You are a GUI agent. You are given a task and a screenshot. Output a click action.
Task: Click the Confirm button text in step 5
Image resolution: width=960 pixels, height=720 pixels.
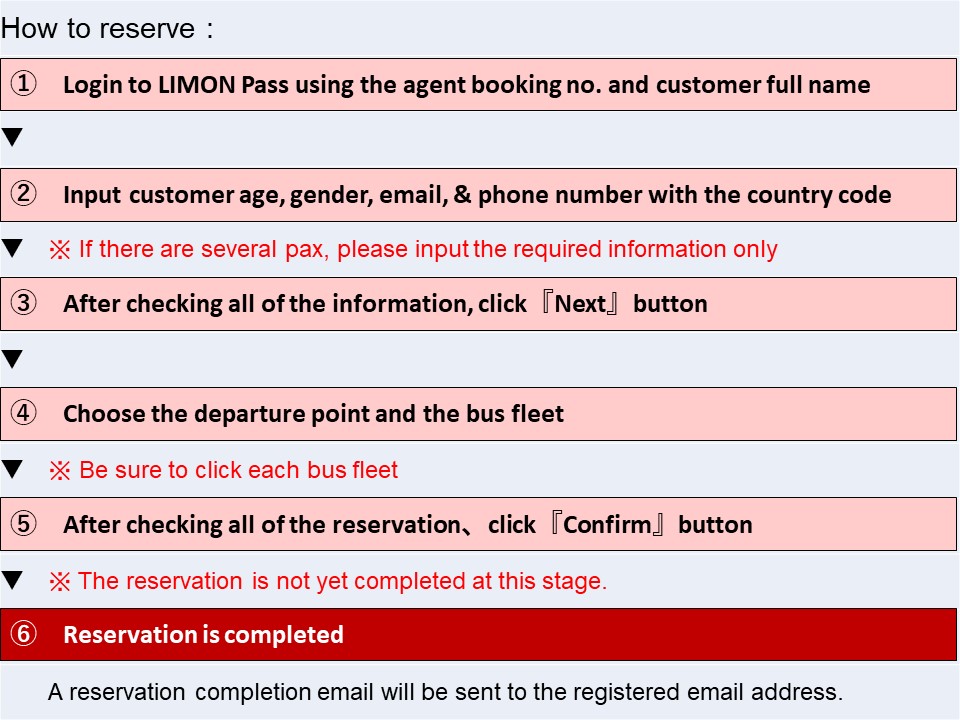[x=607, y=525]
